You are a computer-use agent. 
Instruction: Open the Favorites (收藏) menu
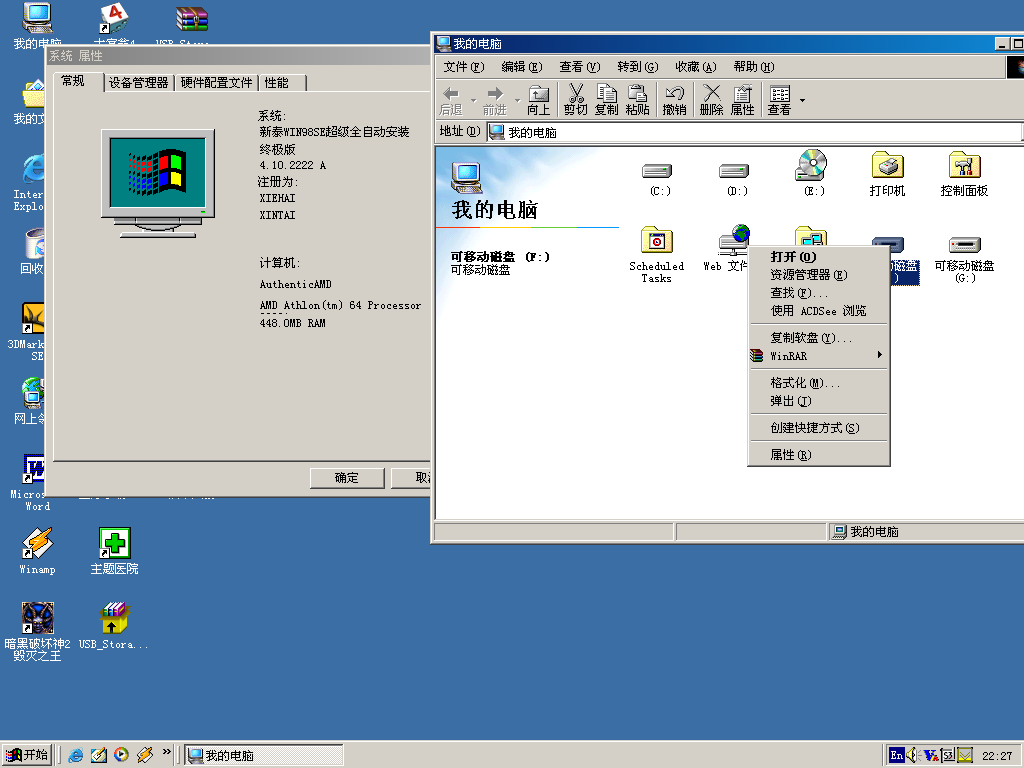696,67
